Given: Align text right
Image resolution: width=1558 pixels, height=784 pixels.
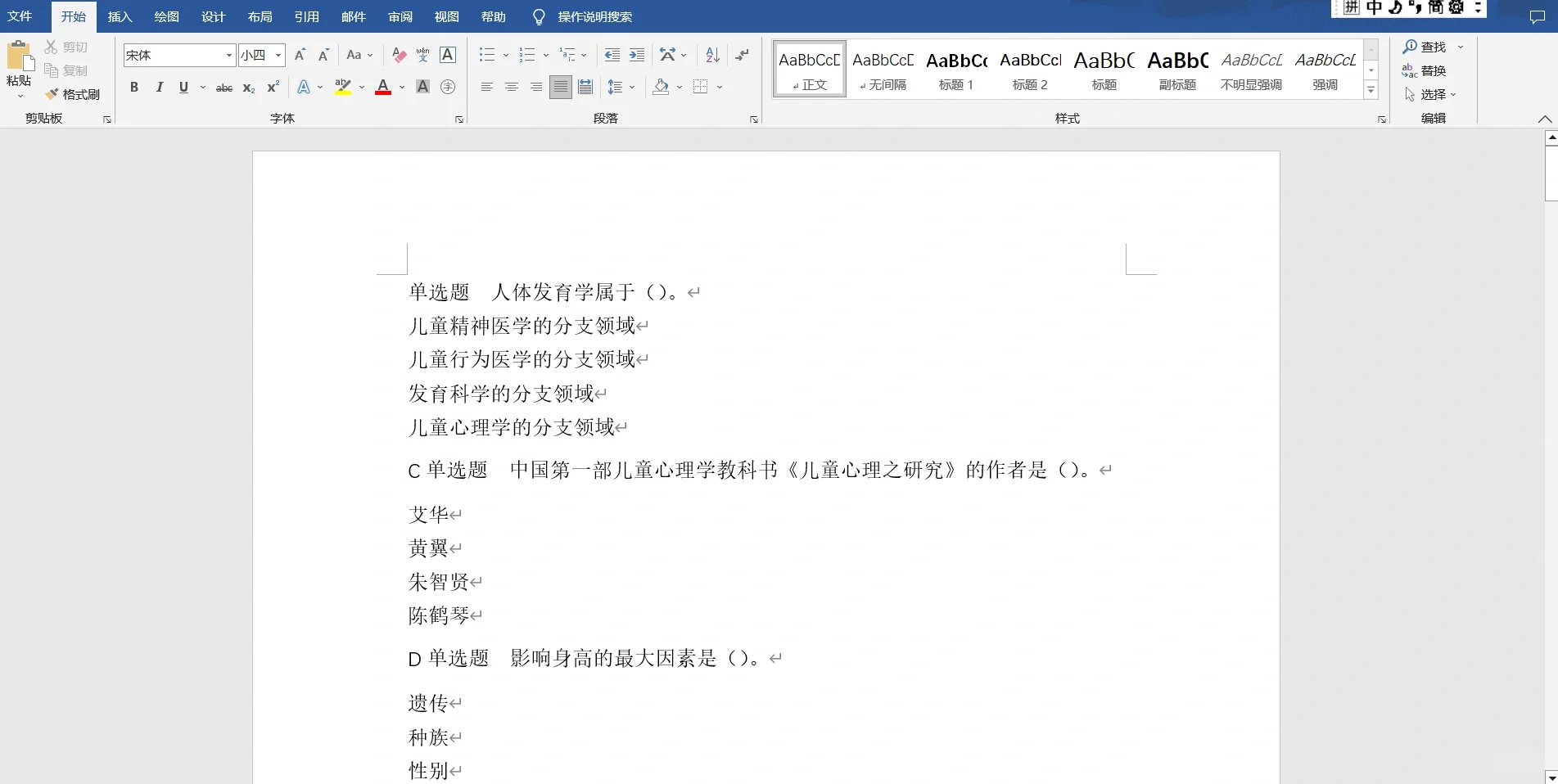Looking at the screenshot, I should click(535, 87).
